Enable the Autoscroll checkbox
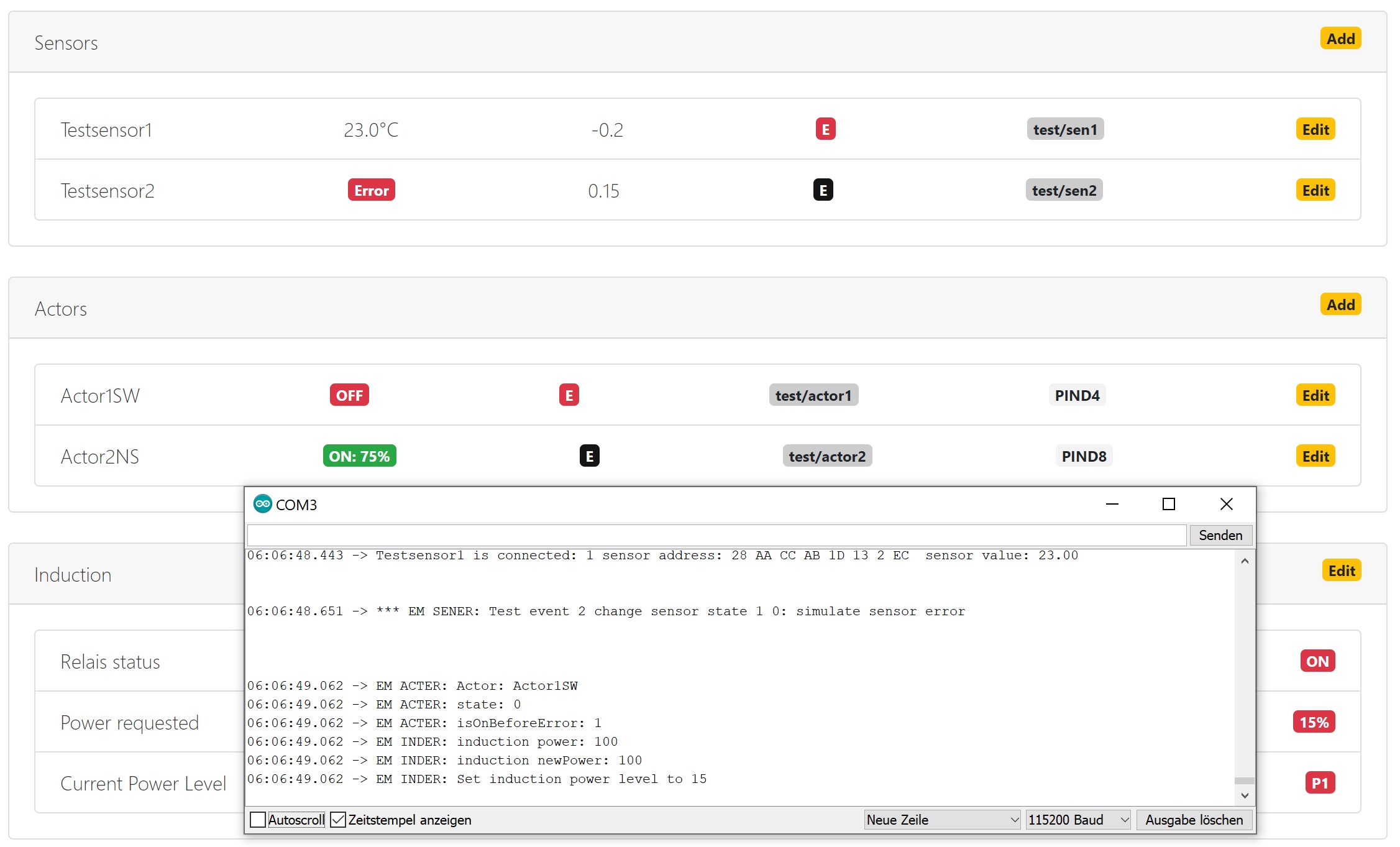Image resolution: width=1400 pixels, height=847 pixels. click(x=258, y=820)
